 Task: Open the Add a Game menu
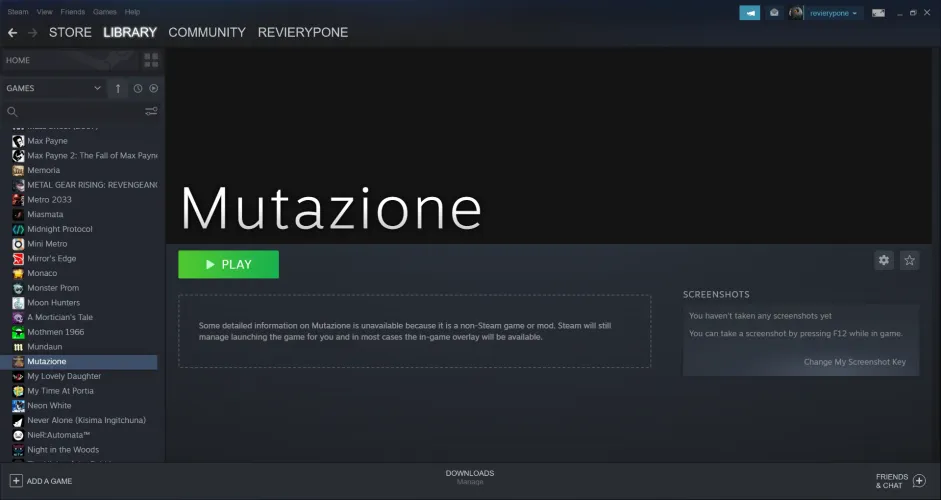click(41, 481)
